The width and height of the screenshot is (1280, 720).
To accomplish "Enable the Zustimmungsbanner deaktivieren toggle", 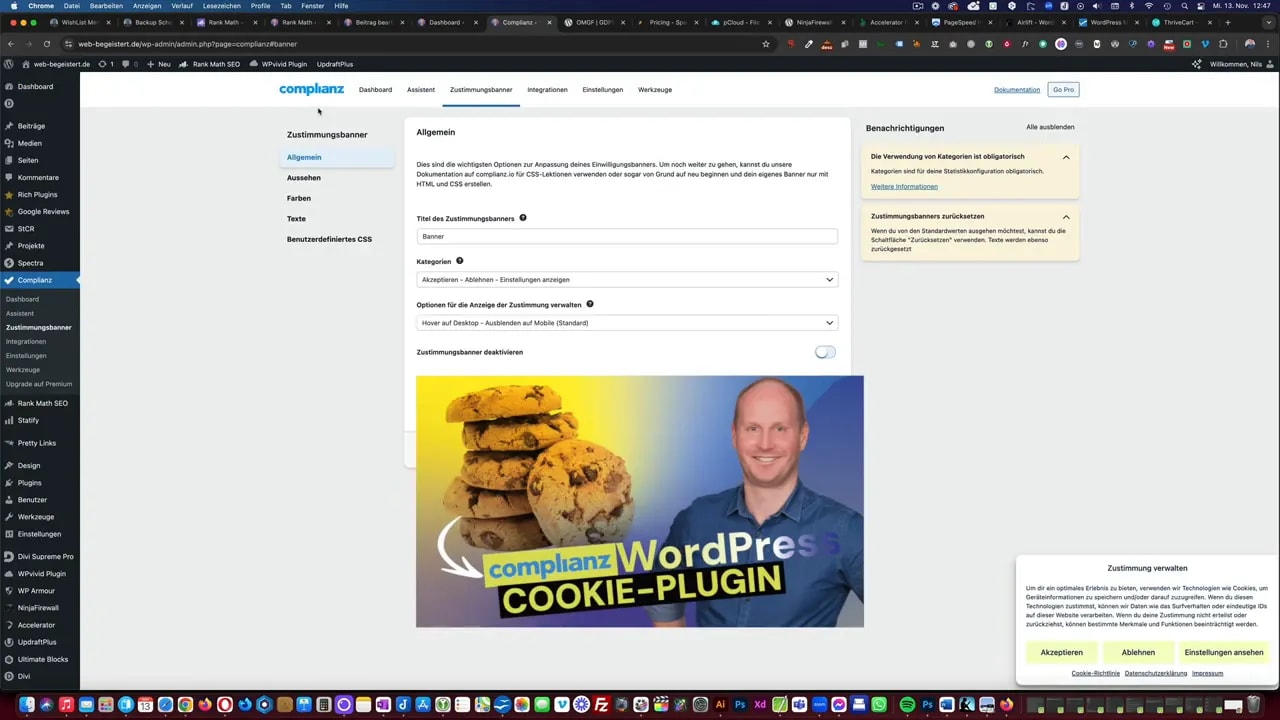I will 824,352.
